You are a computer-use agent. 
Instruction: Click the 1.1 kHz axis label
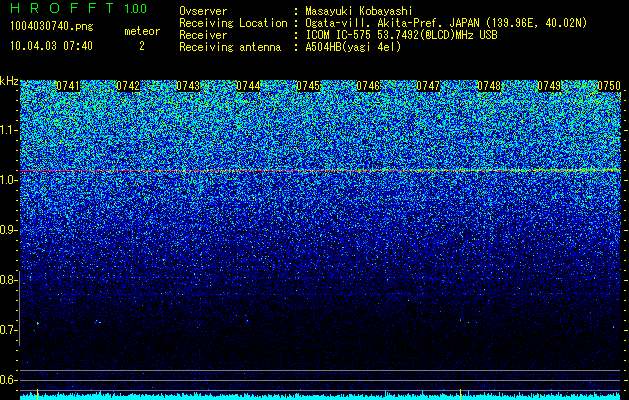click(8, 130)
